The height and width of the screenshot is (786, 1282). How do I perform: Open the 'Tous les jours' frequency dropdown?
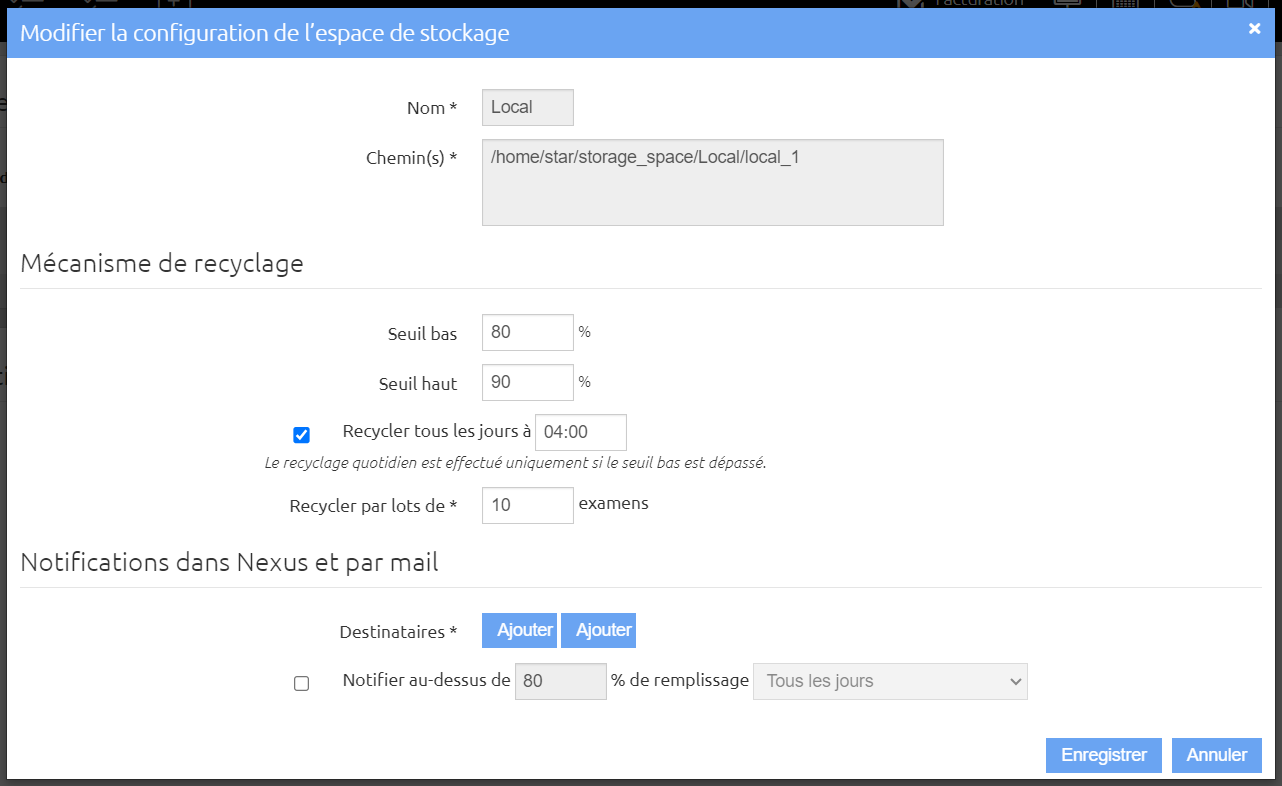coord(890,681)
